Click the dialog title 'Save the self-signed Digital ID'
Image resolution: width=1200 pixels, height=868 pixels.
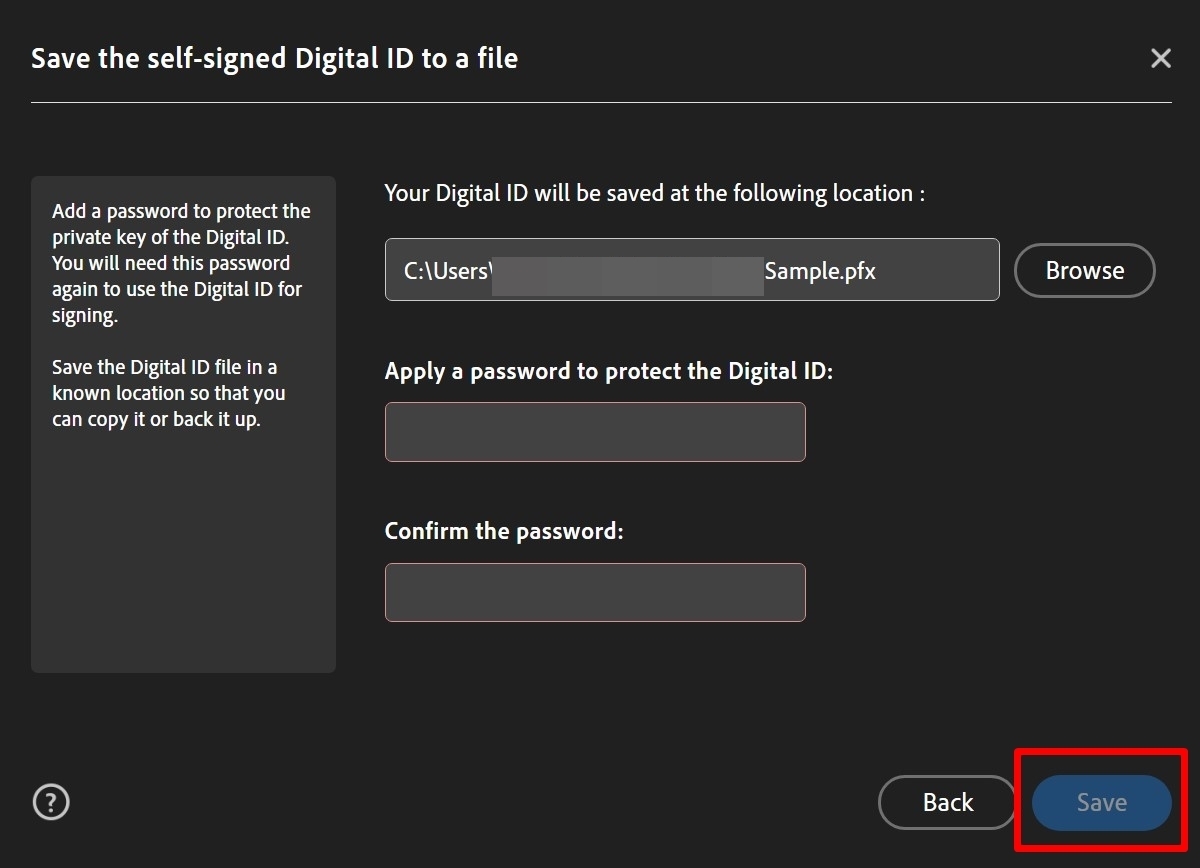[274, 57]
